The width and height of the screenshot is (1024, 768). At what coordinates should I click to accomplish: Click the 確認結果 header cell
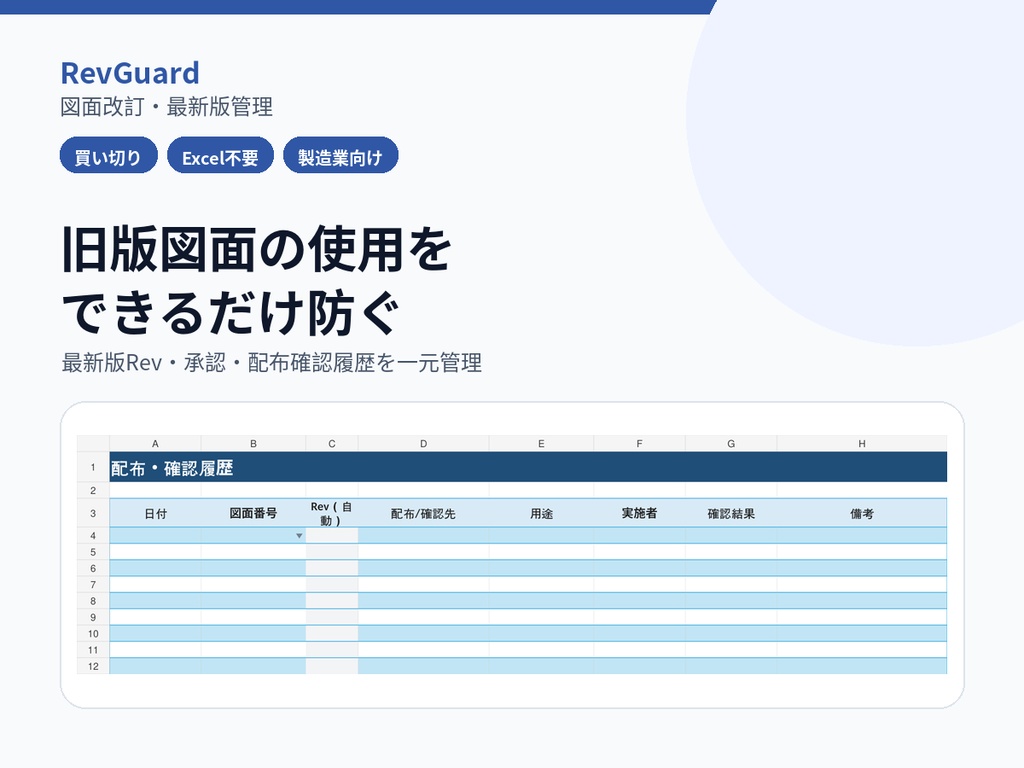pyautogui.click(x=731, y=513)
